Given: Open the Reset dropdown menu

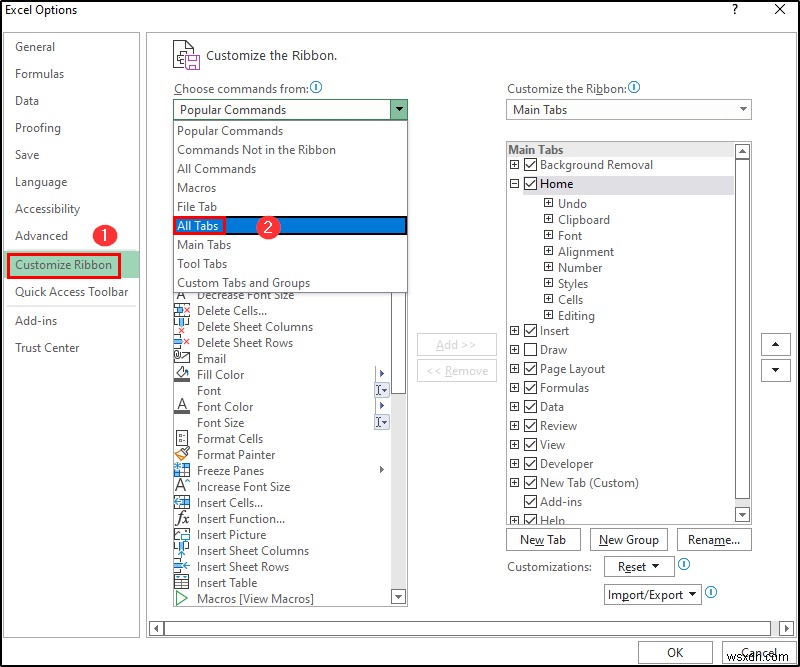Looking at the screenshot, I should point(639,566).
